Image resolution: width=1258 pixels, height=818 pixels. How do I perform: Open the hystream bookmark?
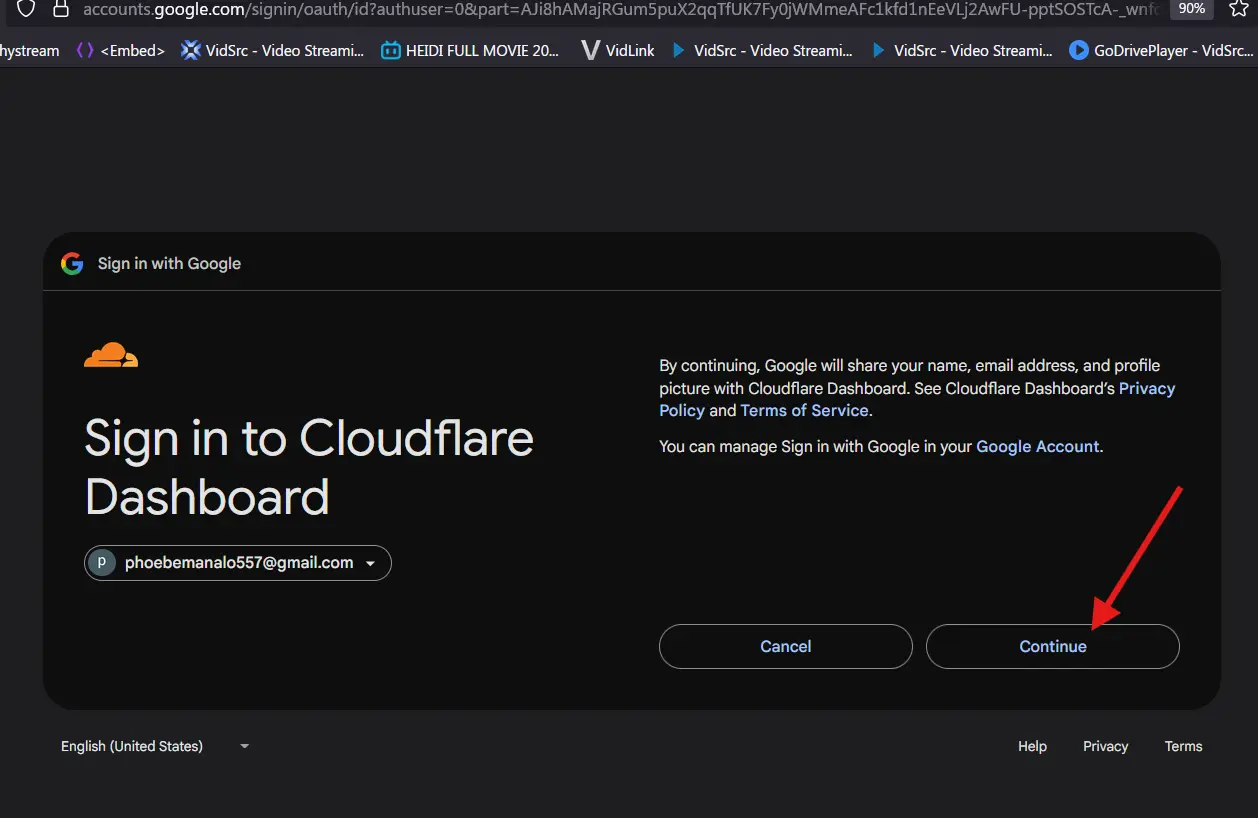pyautogui.click(x=29, y=50)
